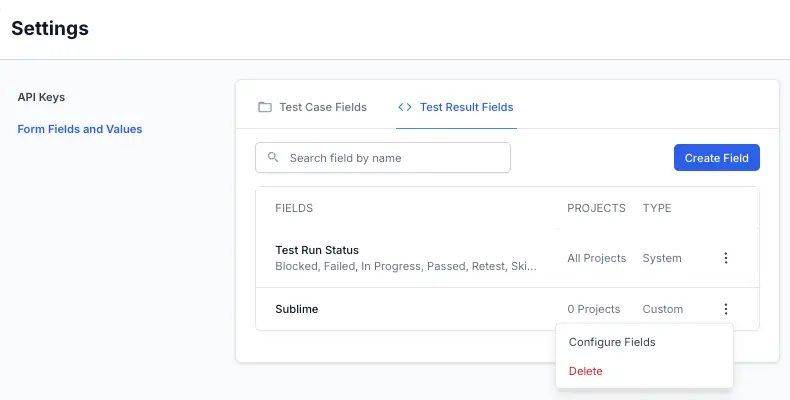The image size is (790, 400).
Task: Select Delete in the context menu
Action: (x=586, y=371)
